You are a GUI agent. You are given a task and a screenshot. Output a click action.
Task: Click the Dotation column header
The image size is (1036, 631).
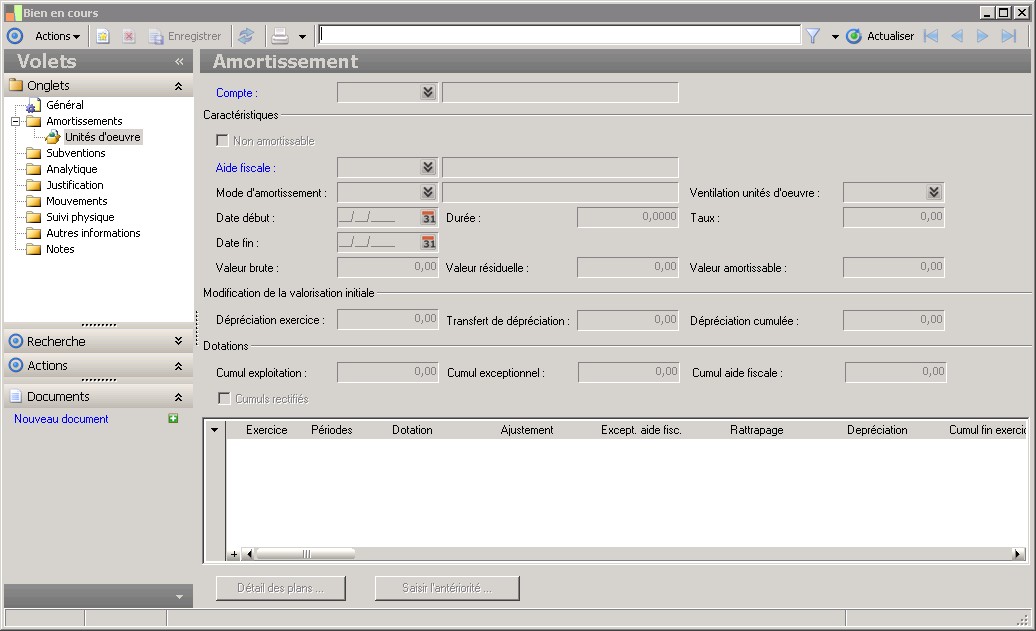pyautogui.click(x=412, y=430)
